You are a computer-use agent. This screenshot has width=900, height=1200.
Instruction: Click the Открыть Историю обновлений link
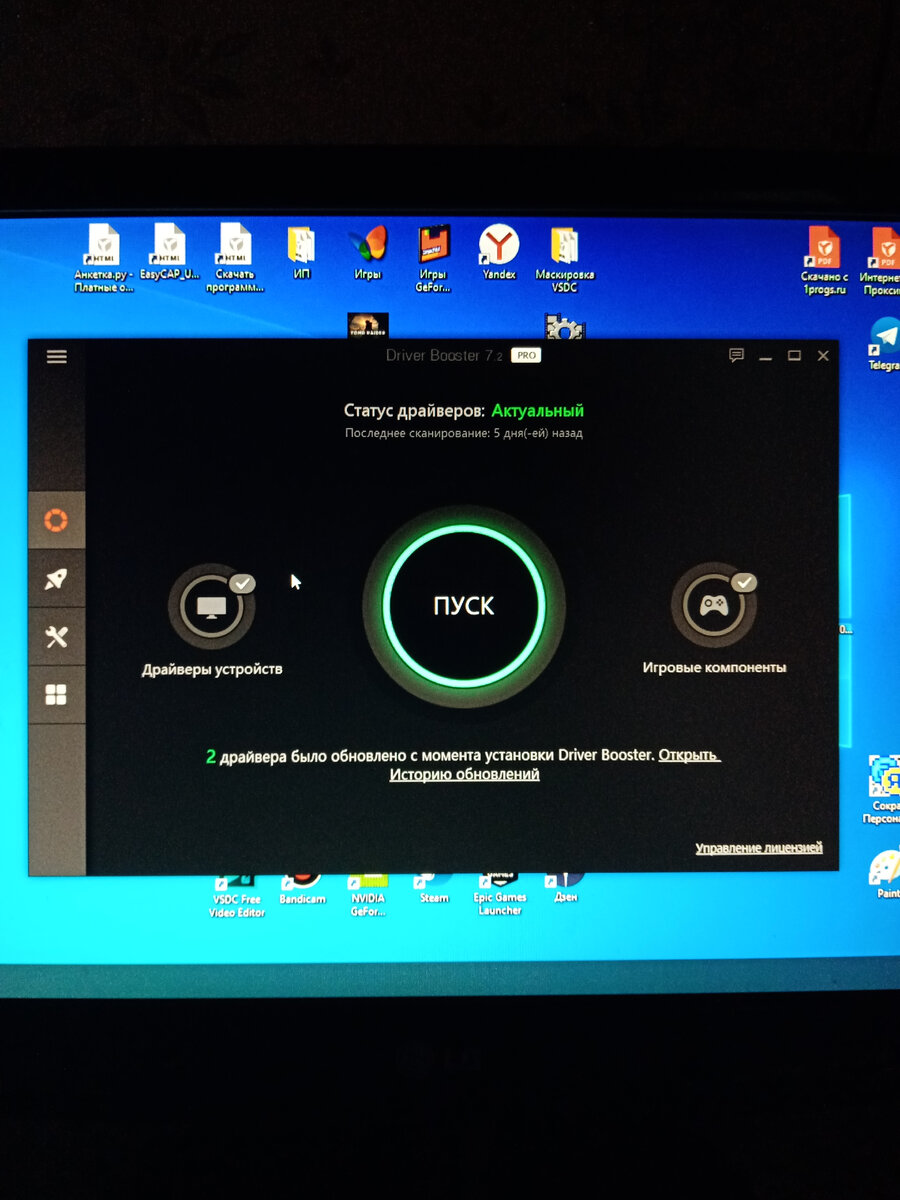(555, 764)
